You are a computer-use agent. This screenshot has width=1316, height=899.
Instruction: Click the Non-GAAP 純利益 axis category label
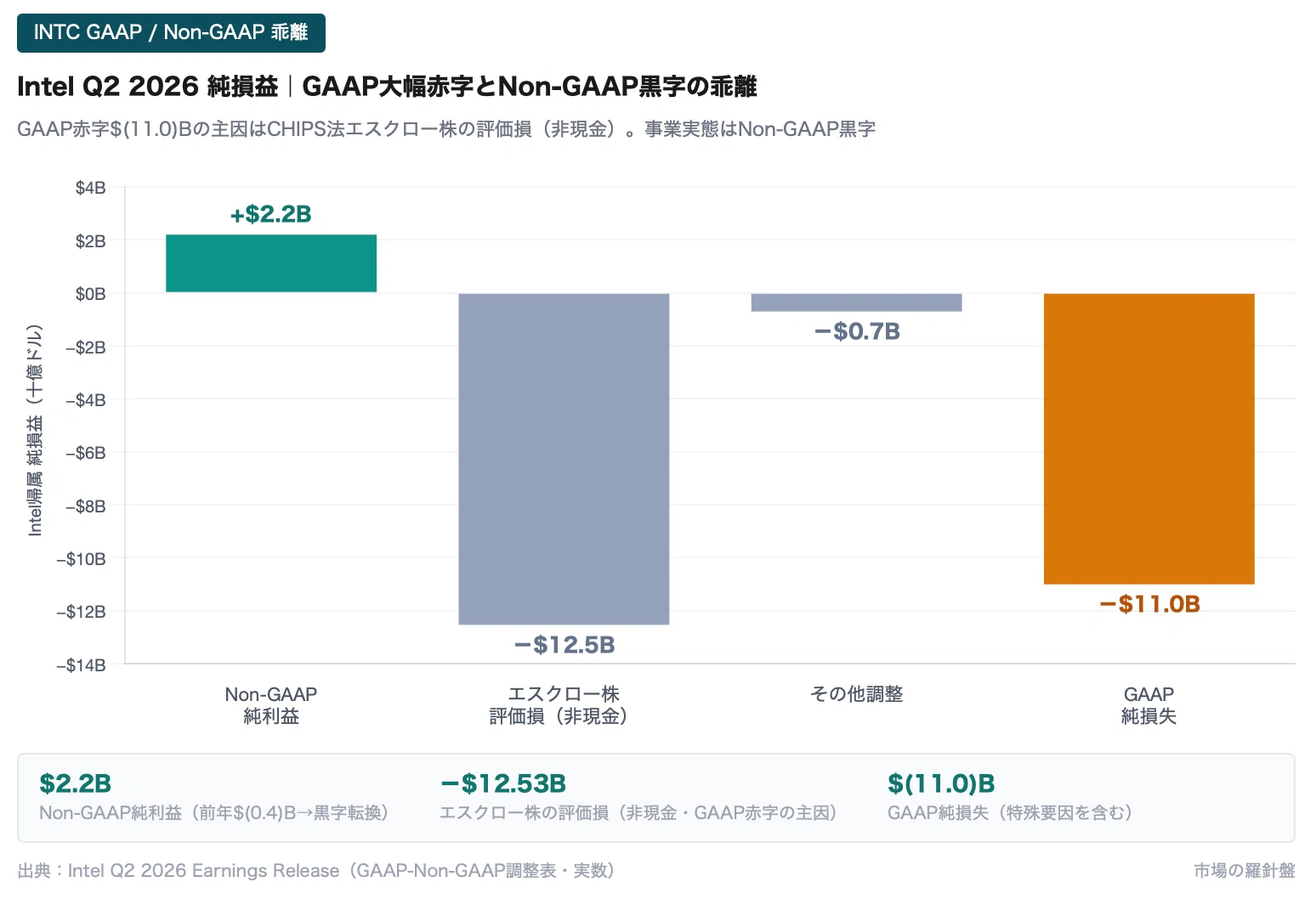click(x=271, y=705)
